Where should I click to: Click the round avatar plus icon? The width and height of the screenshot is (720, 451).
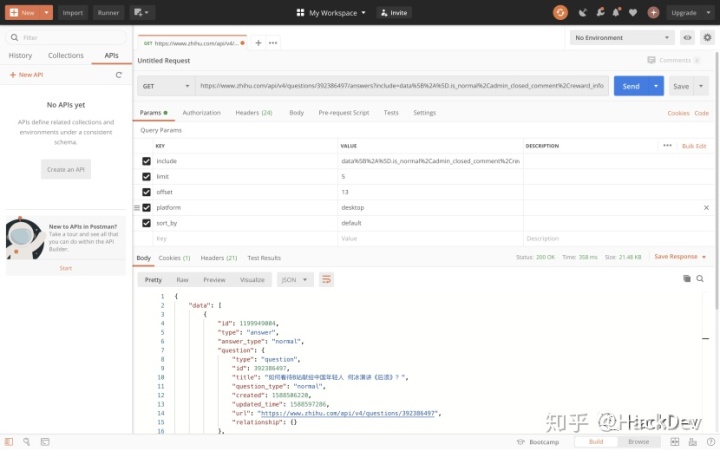pyautogui.click(x=653, y=12)
